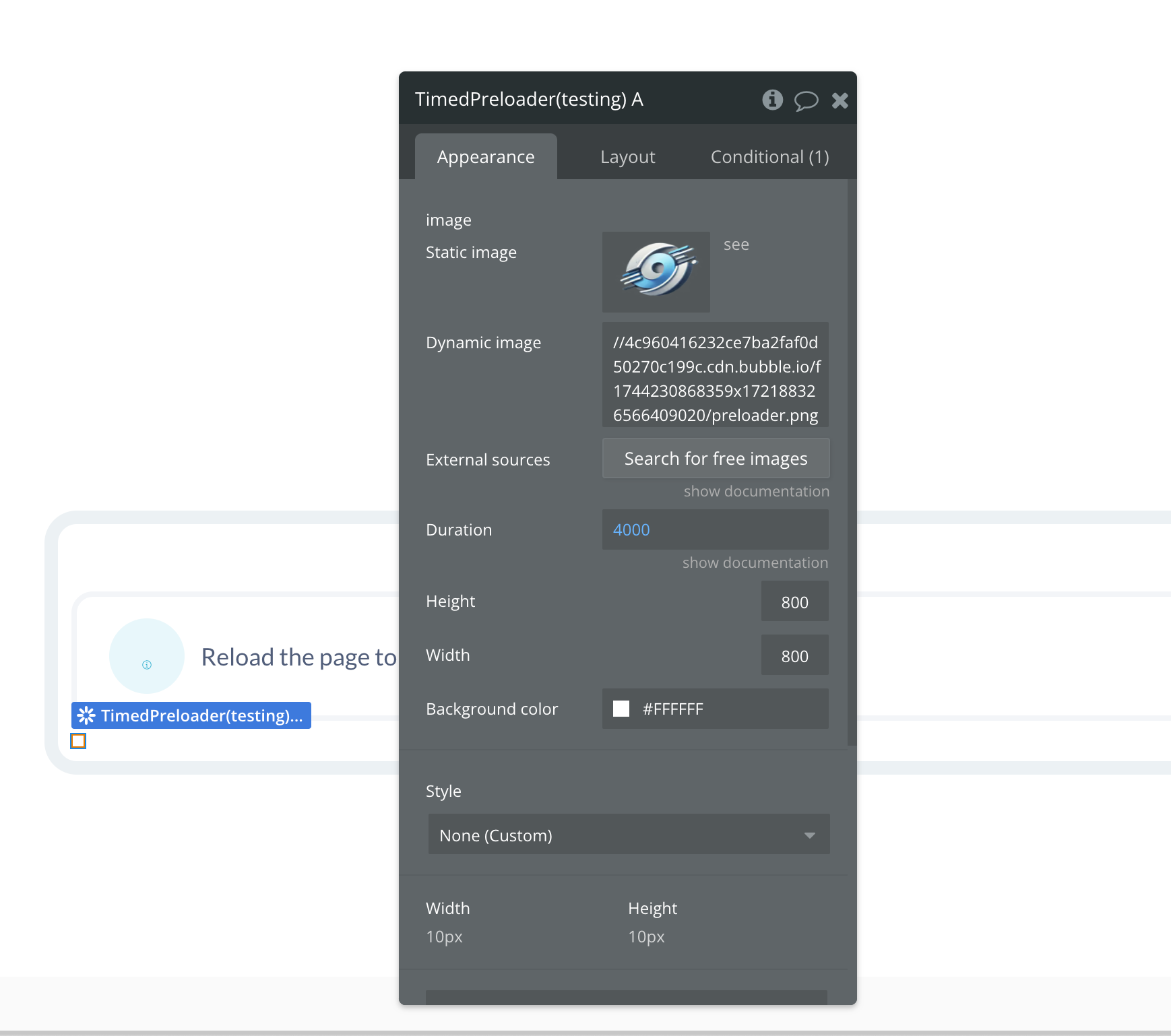Open the comment bubble icon
The width and height of the screenshot is (1171, 1036).
(806, 100)
